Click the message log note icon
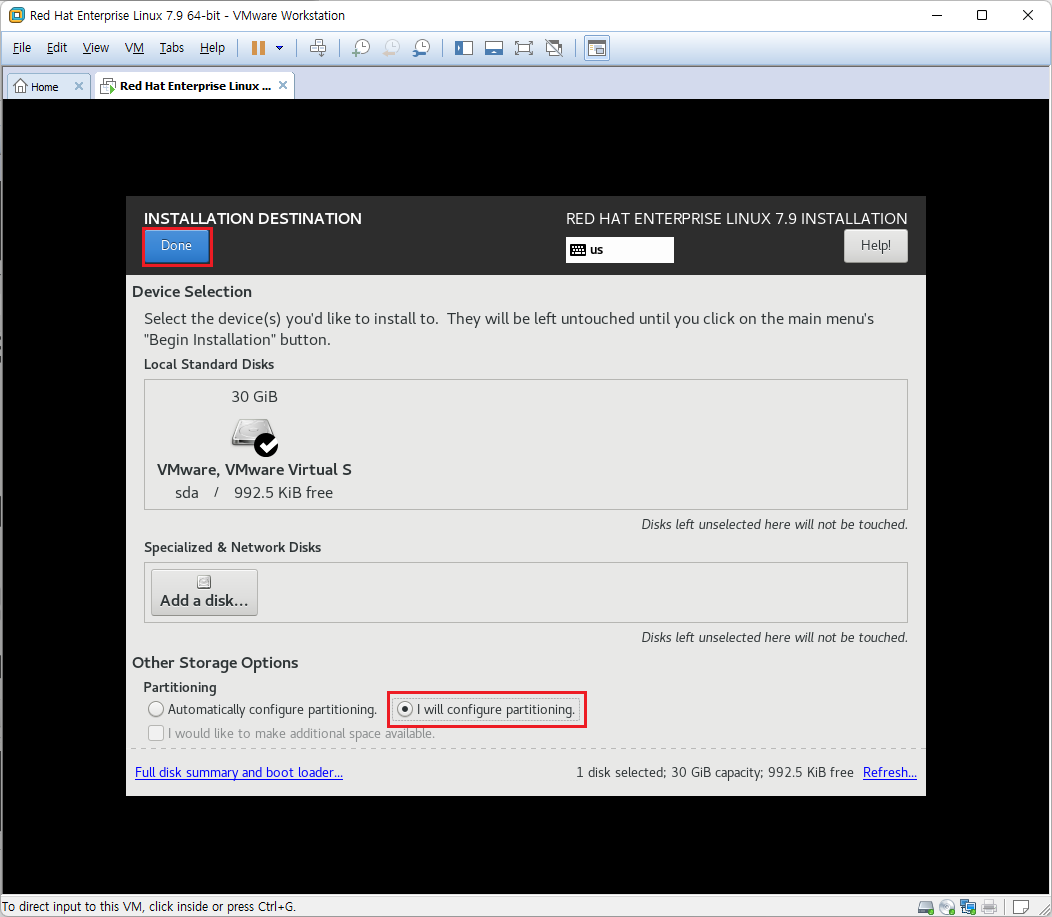This screenshot has width=1052, height=917. pyautogui.click(x=1020, y=907)
